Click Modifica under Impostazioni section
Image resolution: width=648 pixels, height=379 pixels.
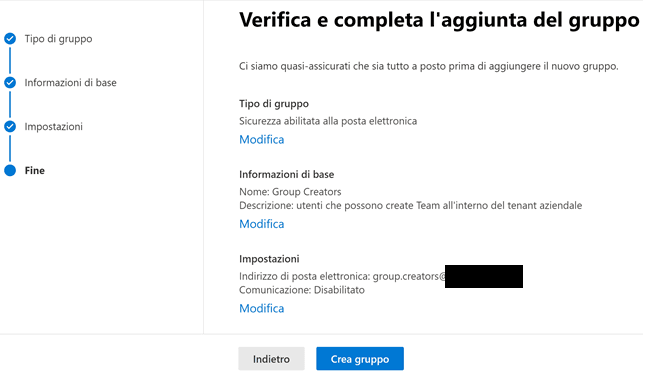pos(262,308)
